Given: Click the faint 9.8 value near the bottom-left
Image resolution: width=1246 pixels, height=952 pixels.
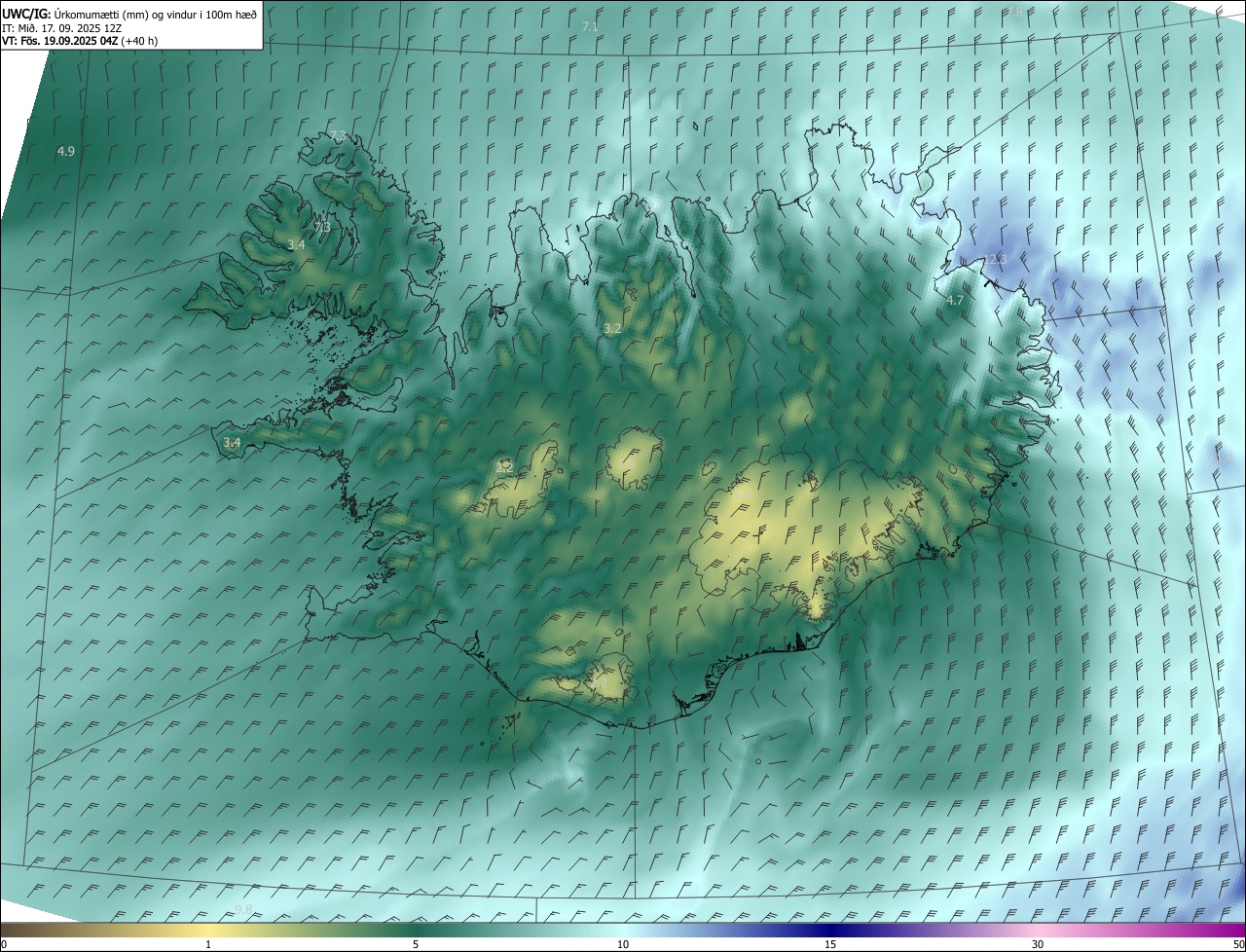Looking at the screenshot, I should [x=243, y=909].
